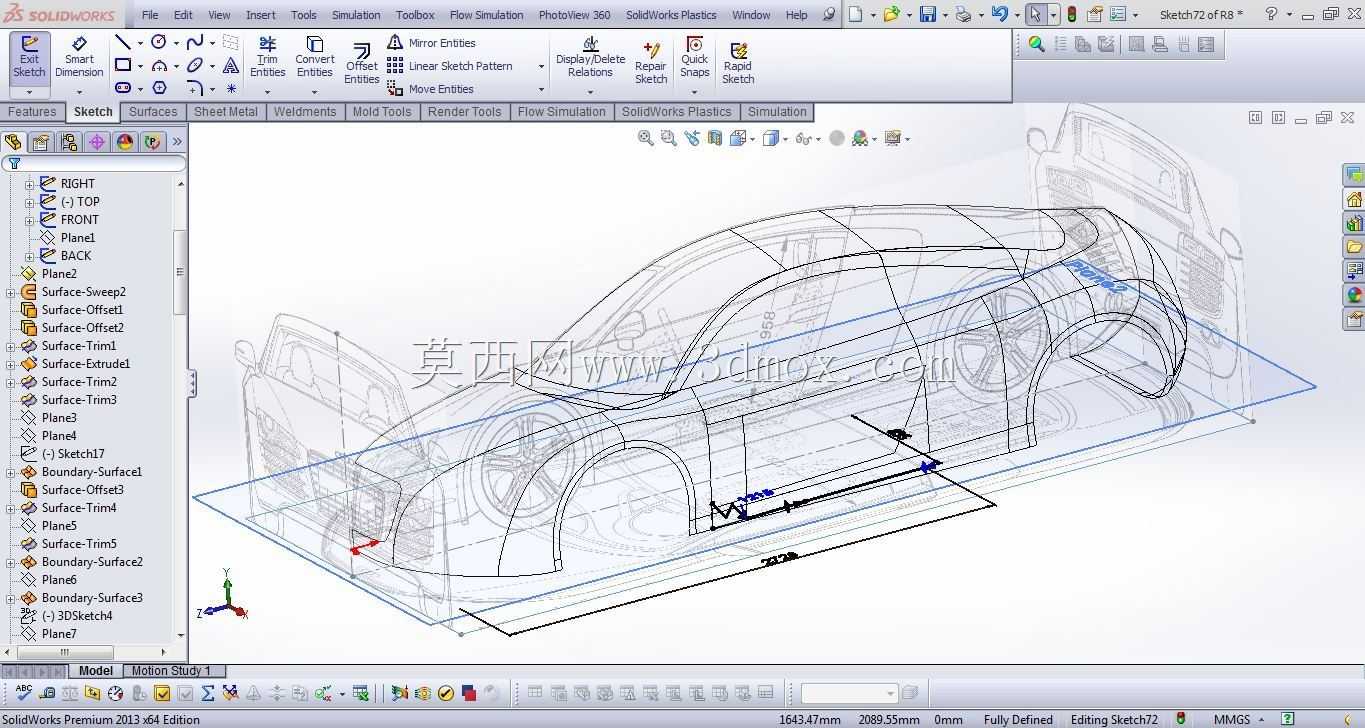Click Zoom to Fit in view toolbar
Viewport: 1365px width, 728px height.
(x=646, y=139)
